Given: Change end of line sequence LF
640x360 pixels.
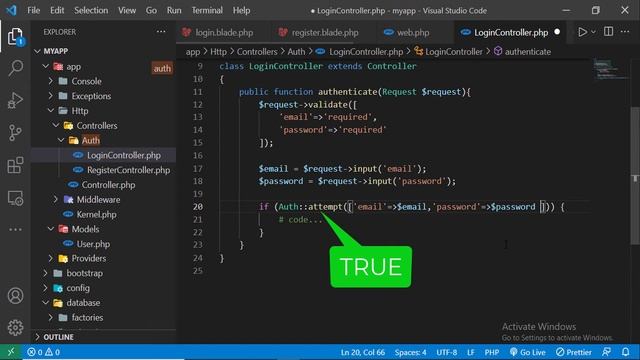Looking at the screenshot, I should click(x=471, y=352).
